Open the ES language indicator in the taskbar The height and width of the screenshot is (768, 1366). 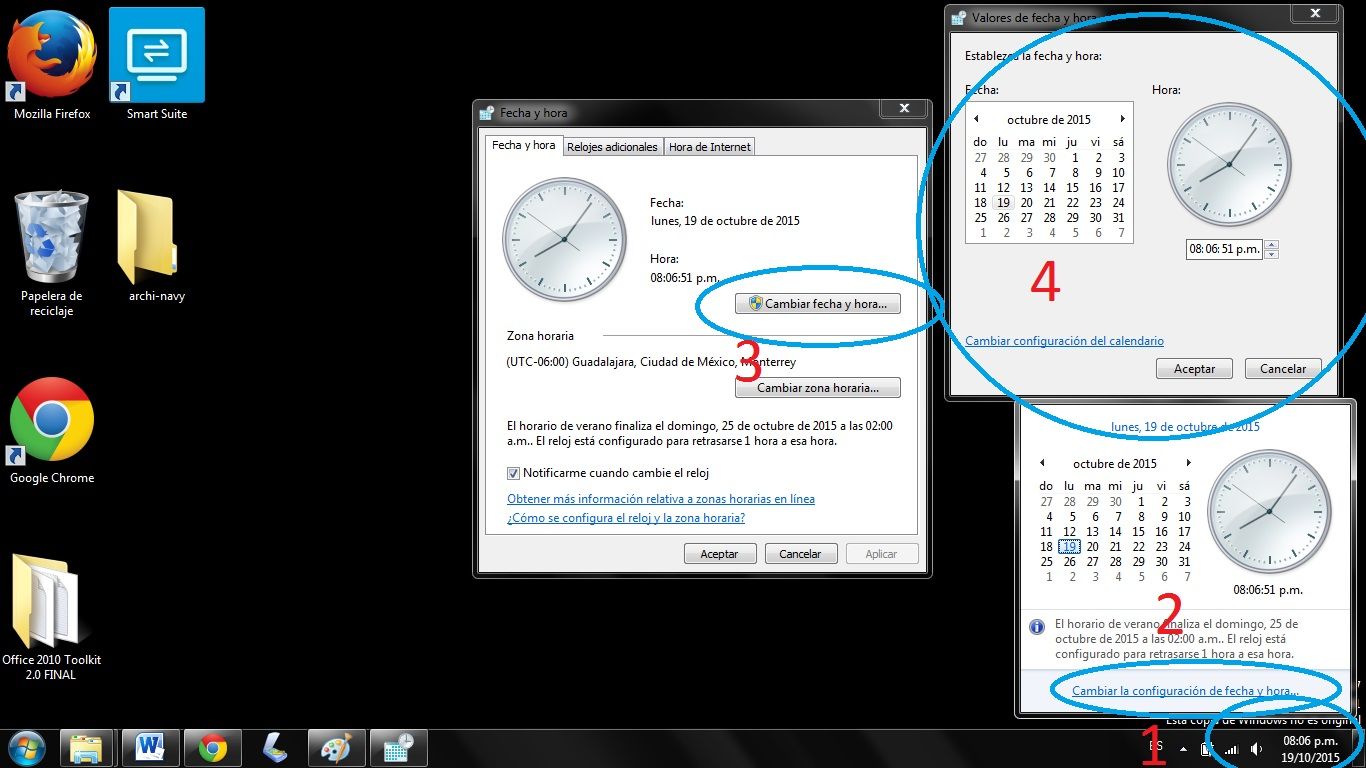click(1155, 746)
